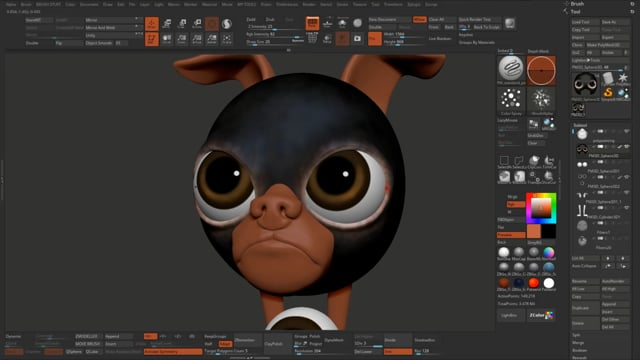Choose the TrimCurve brush icon
This screenshot has width=640, height=360.
pos(549,161)
